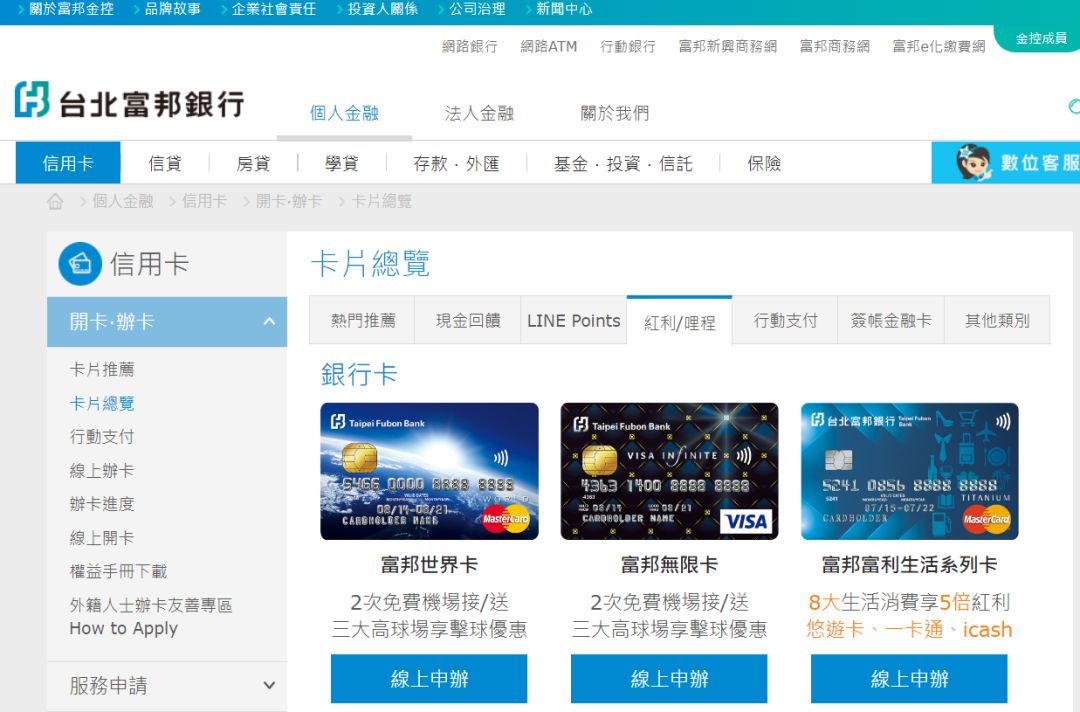
Task: Click the credit card icon beside 信用卡 sidebar header
Action: tap(79, 263)
